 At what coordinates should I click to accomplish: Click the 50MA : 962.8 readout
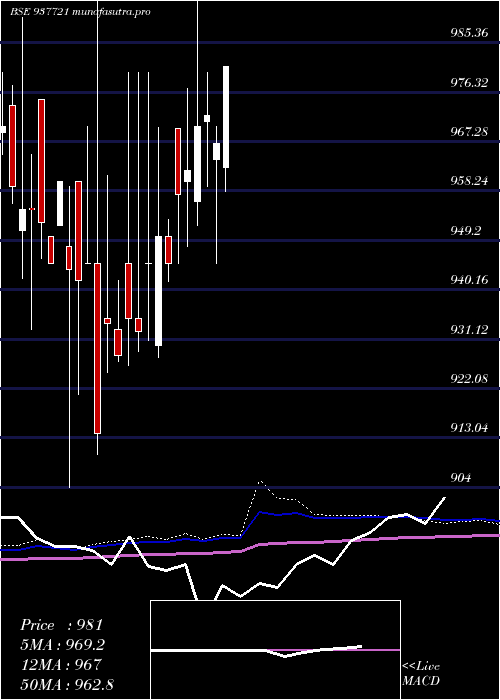click(x=69, y=684)
